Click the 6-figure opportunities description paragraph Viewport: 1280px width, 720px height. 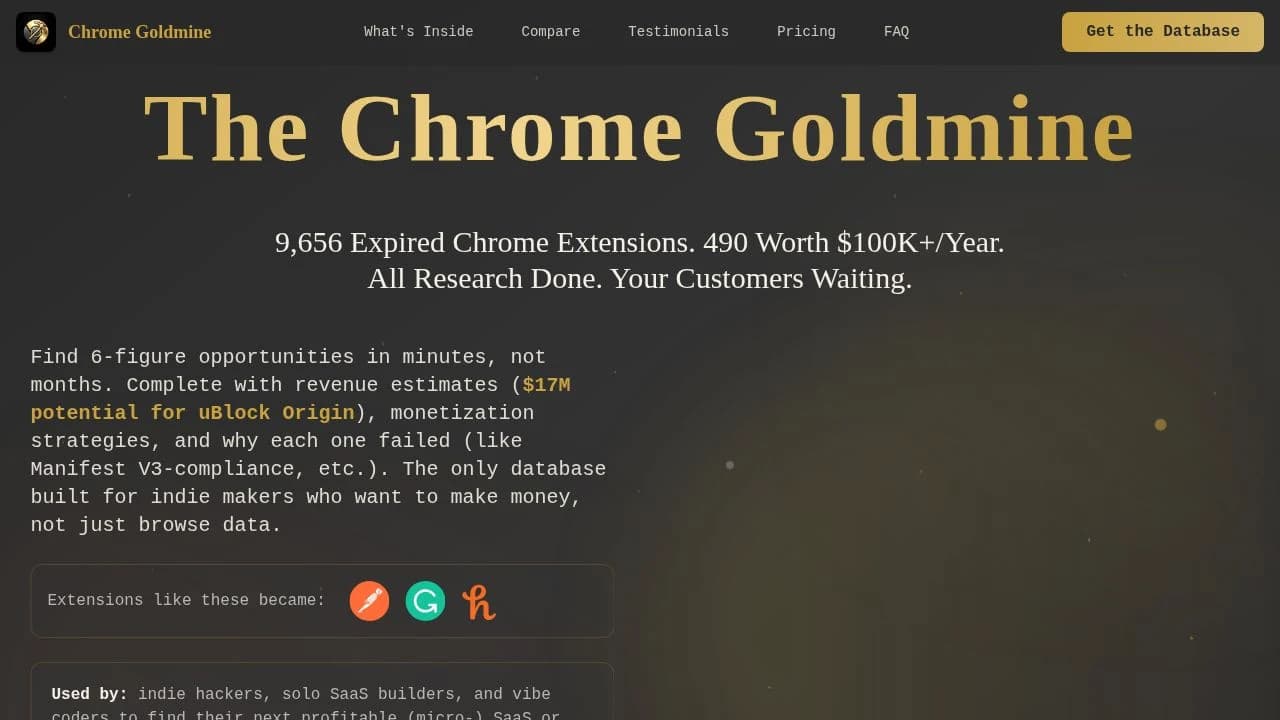[x=318, y=440]
